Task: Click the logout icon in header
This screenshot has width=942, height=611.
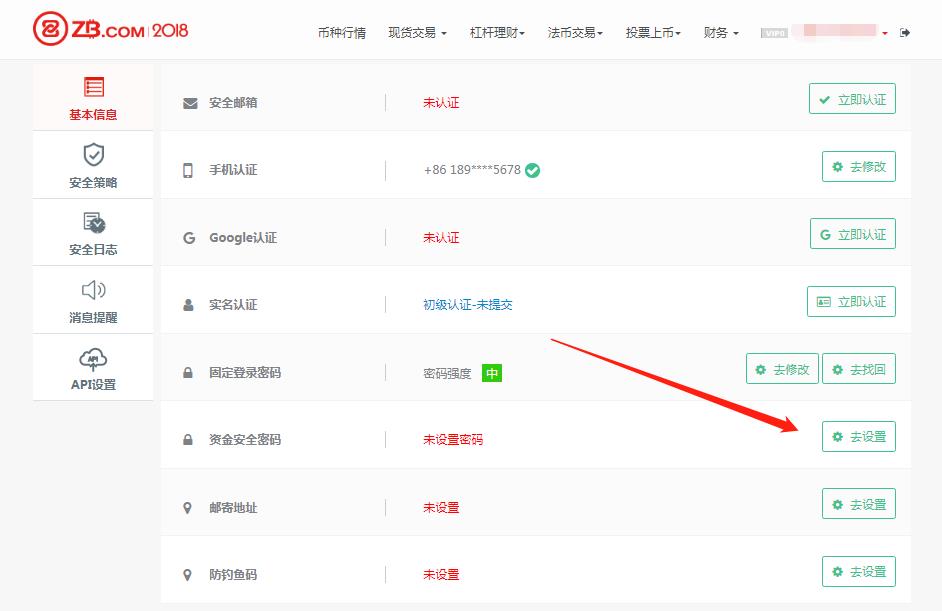Action: 905,33
